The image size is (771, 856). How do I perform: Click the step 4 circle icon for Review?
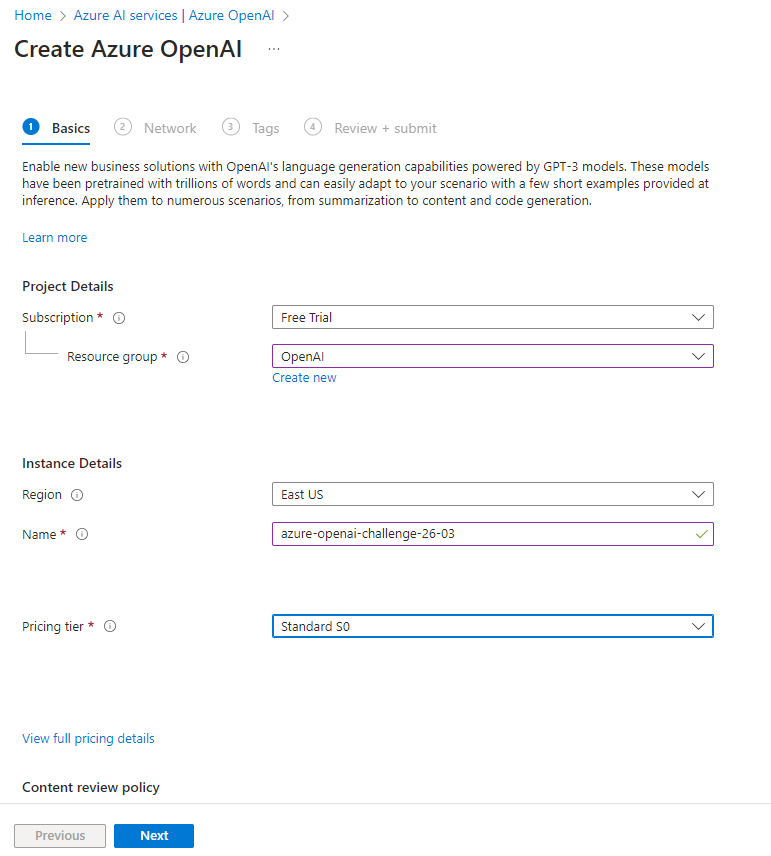(x=313, y=127)
